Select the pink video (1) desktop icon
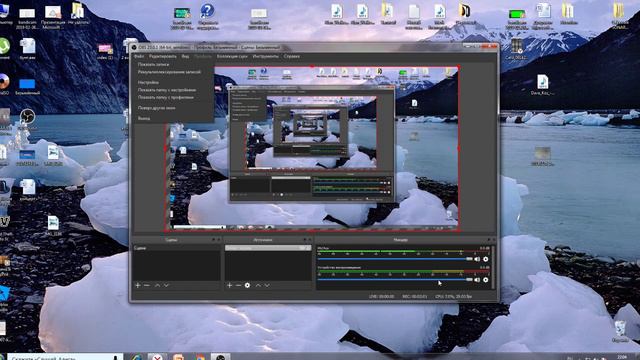 tap(105, 52)
